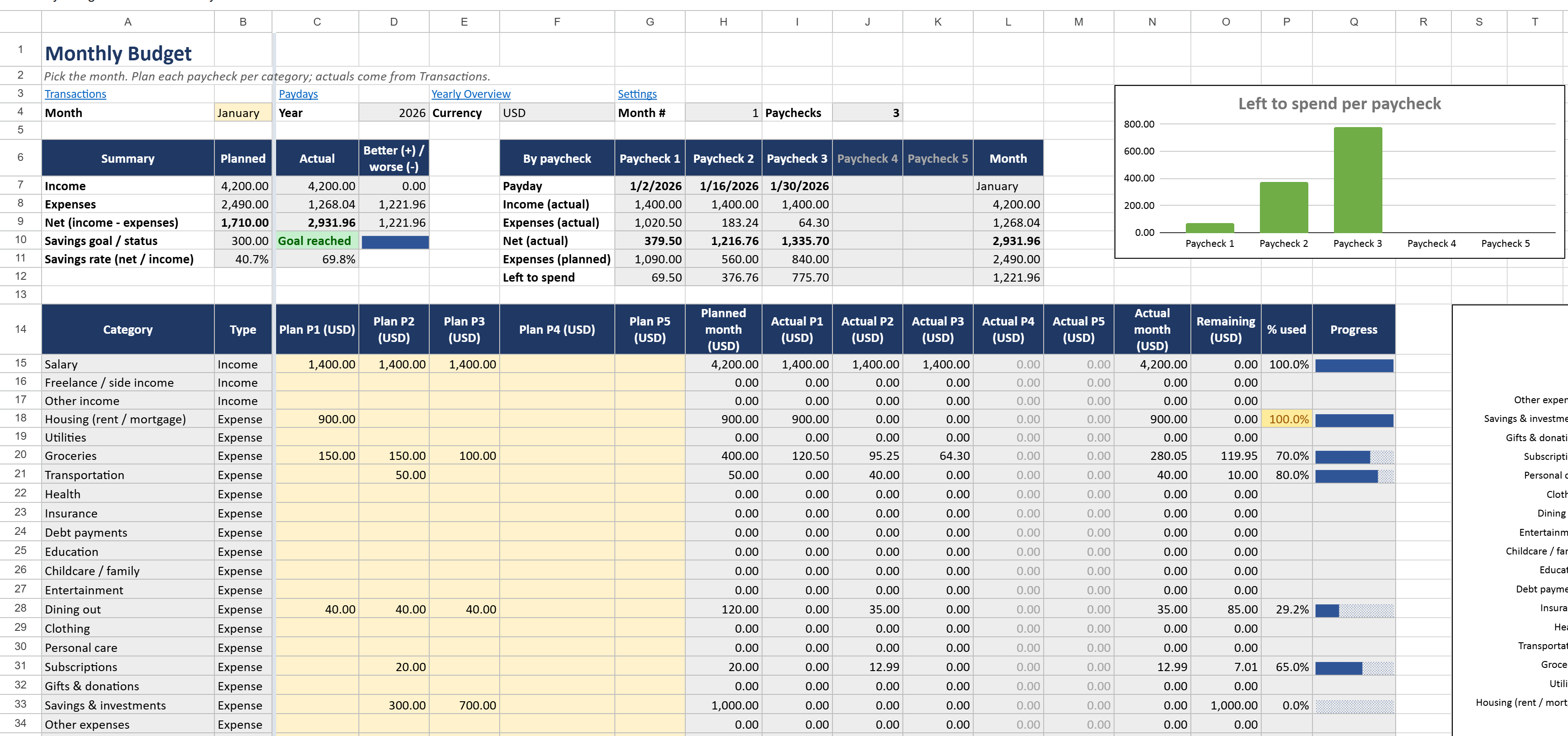Click the payday date 1/30/2026
Viewport: 1568px width, 736px height.
click(797, 186)
